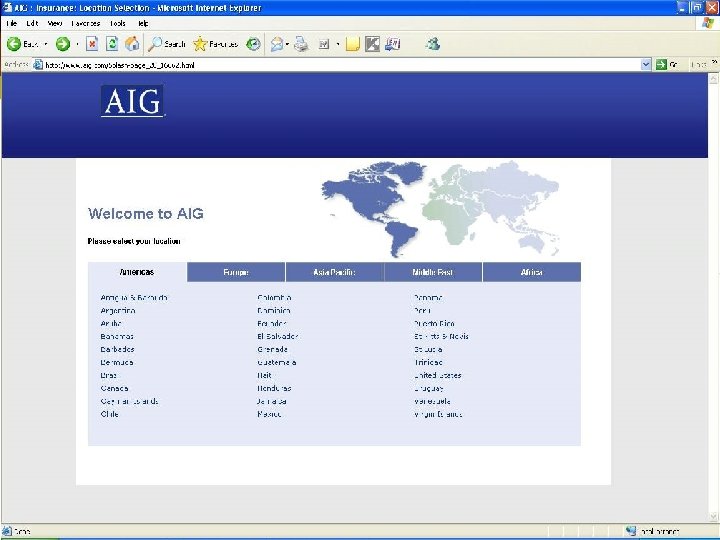
Task: Expand the Mail button dropdown arrow
Action: [x=287, y=44]
